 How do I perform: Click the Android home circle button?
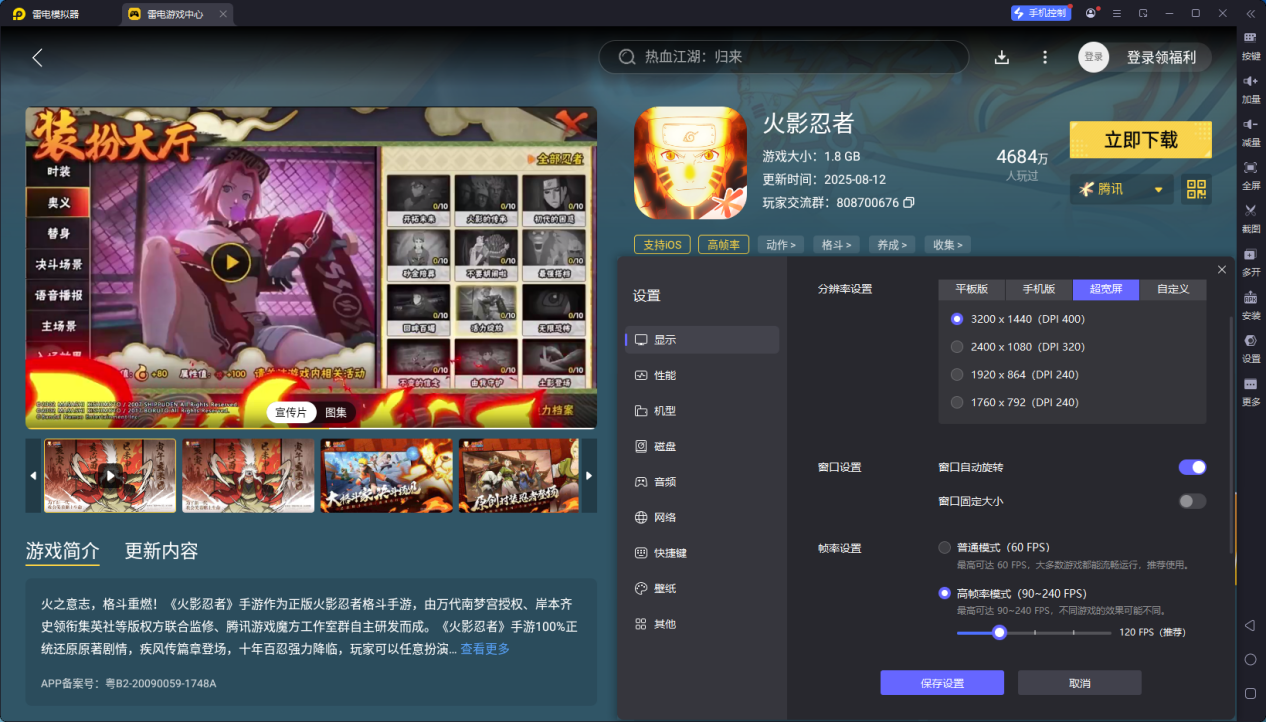click(x=1250, y=659)
